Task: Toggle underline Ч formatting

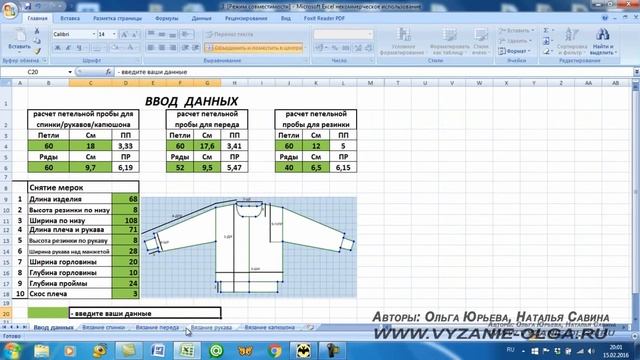Action: pos(79,48)
